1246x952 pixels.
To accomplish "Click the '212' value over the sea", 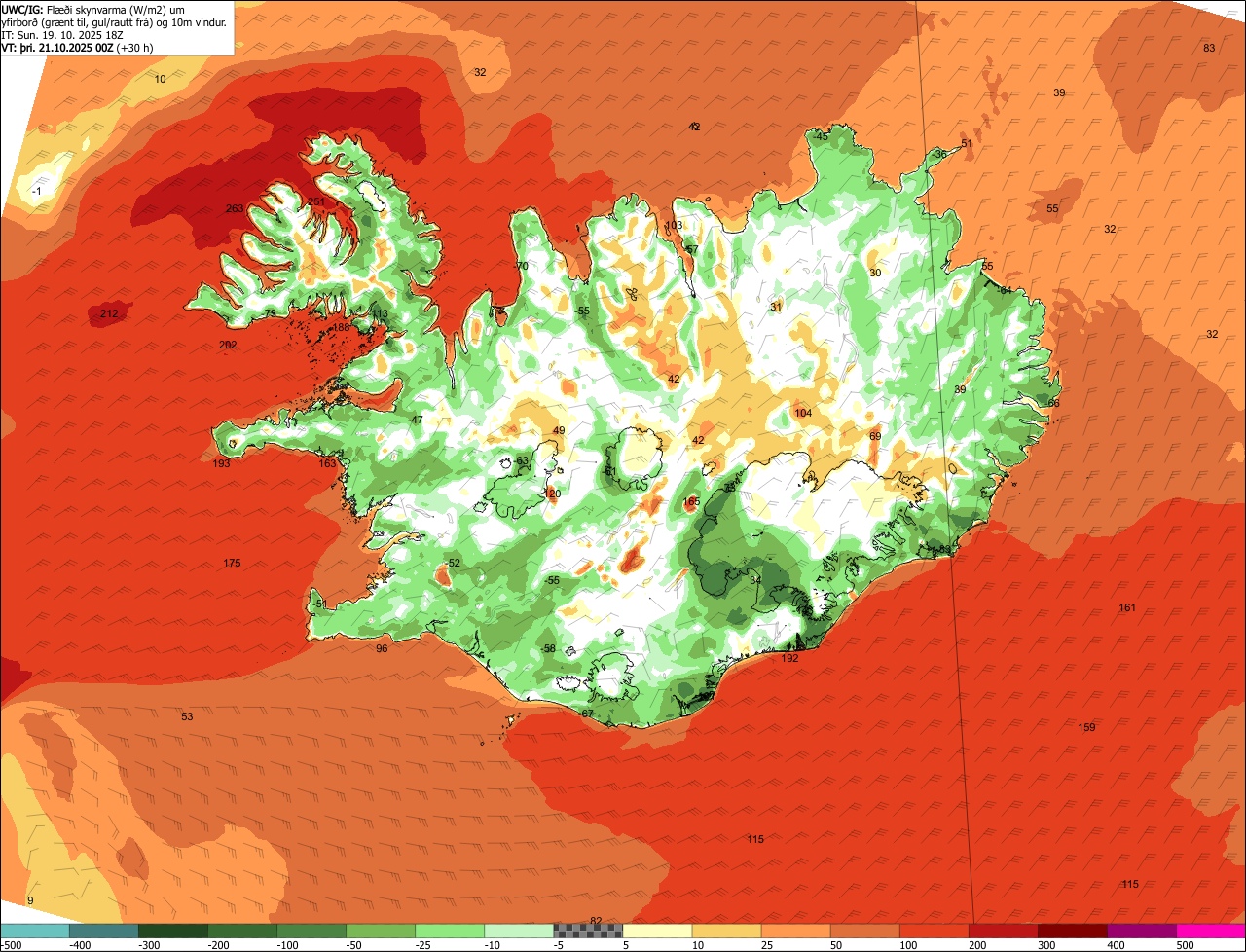I will tap(109, 313).
